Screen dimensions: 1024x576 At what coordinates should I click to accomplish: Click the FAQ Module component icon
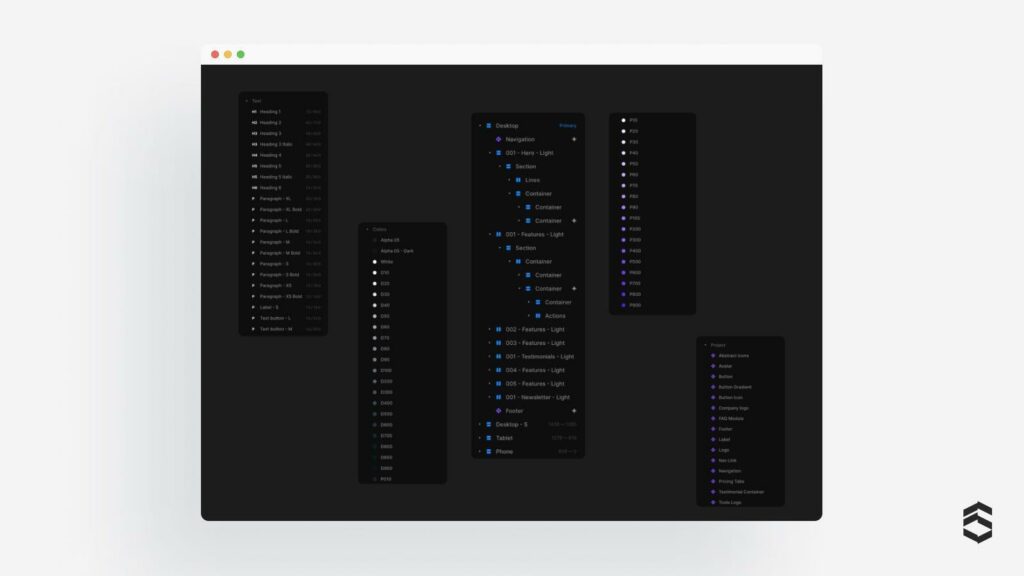[712, 418]
